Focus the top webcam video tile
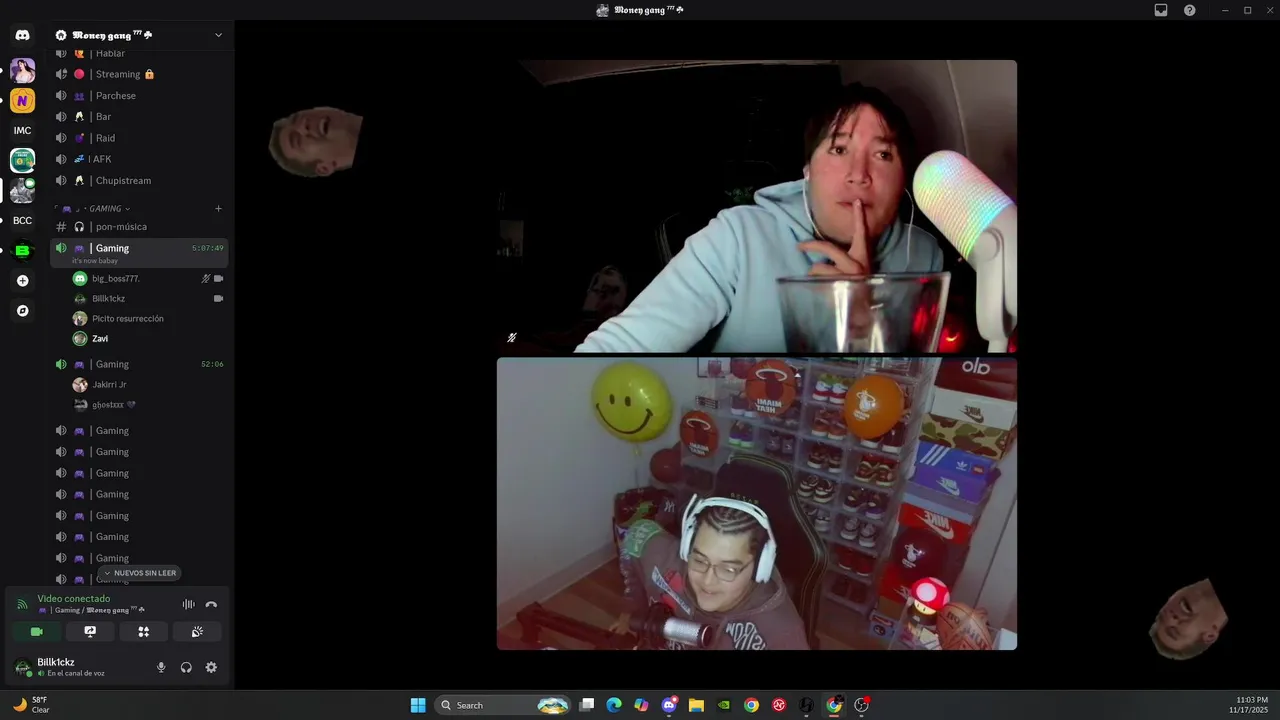This screenshot has height=720, width=1280. click(x=757, y=206)
